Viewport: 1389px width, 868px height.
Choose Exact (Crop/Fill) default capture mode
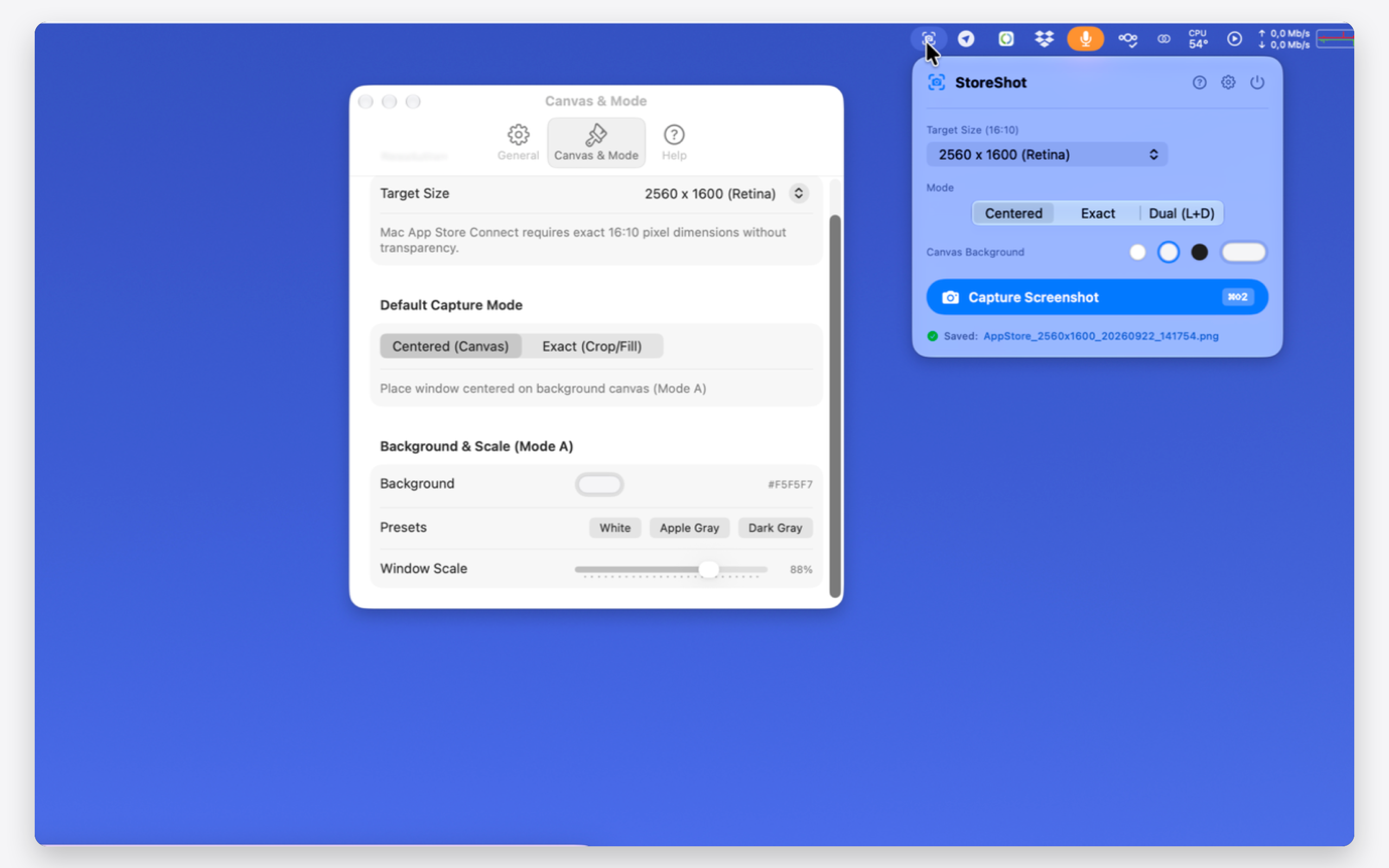pos(592,346)
